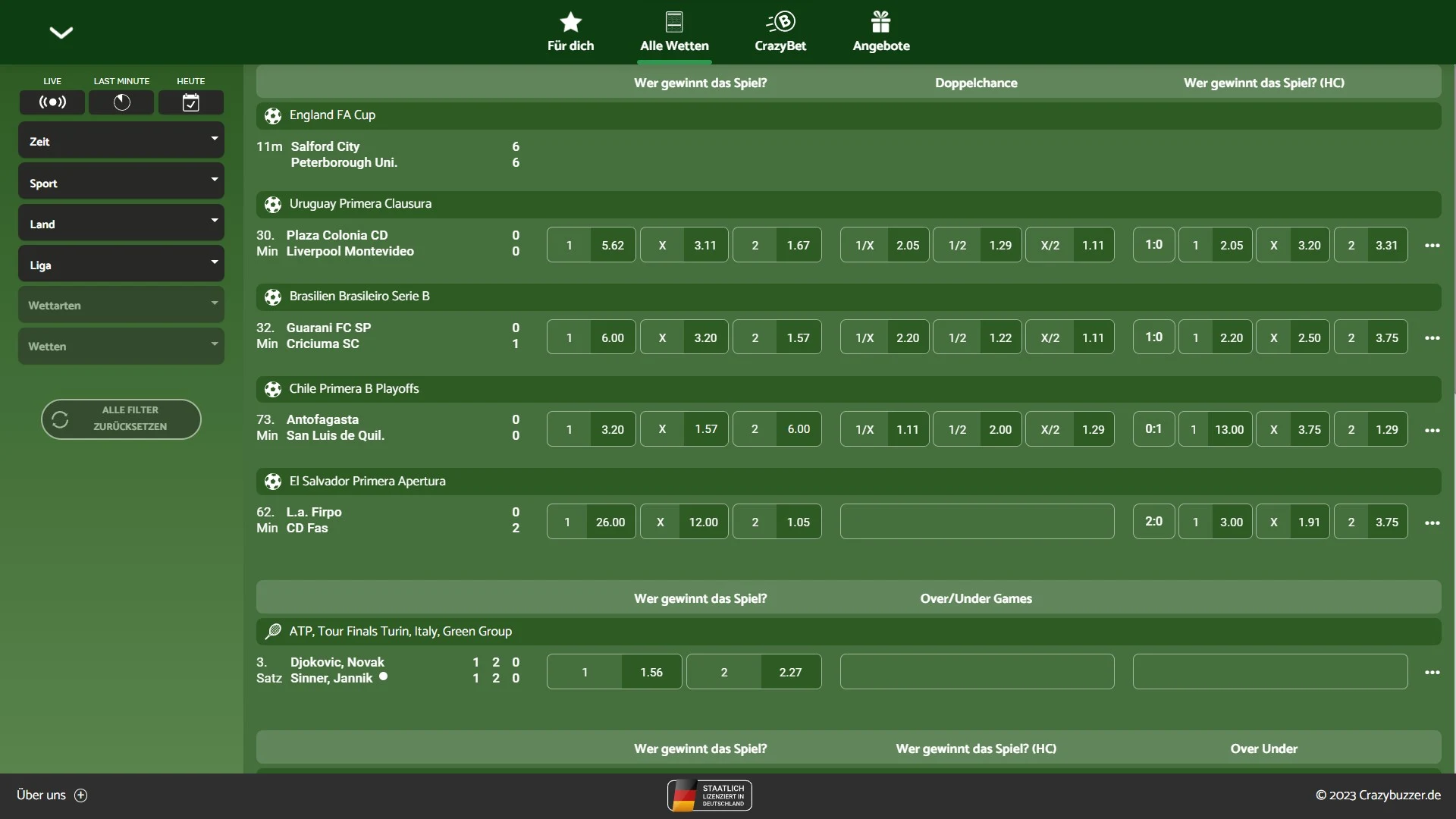
Task: Click the Over Under column header at bottom
Action: 1263,748
